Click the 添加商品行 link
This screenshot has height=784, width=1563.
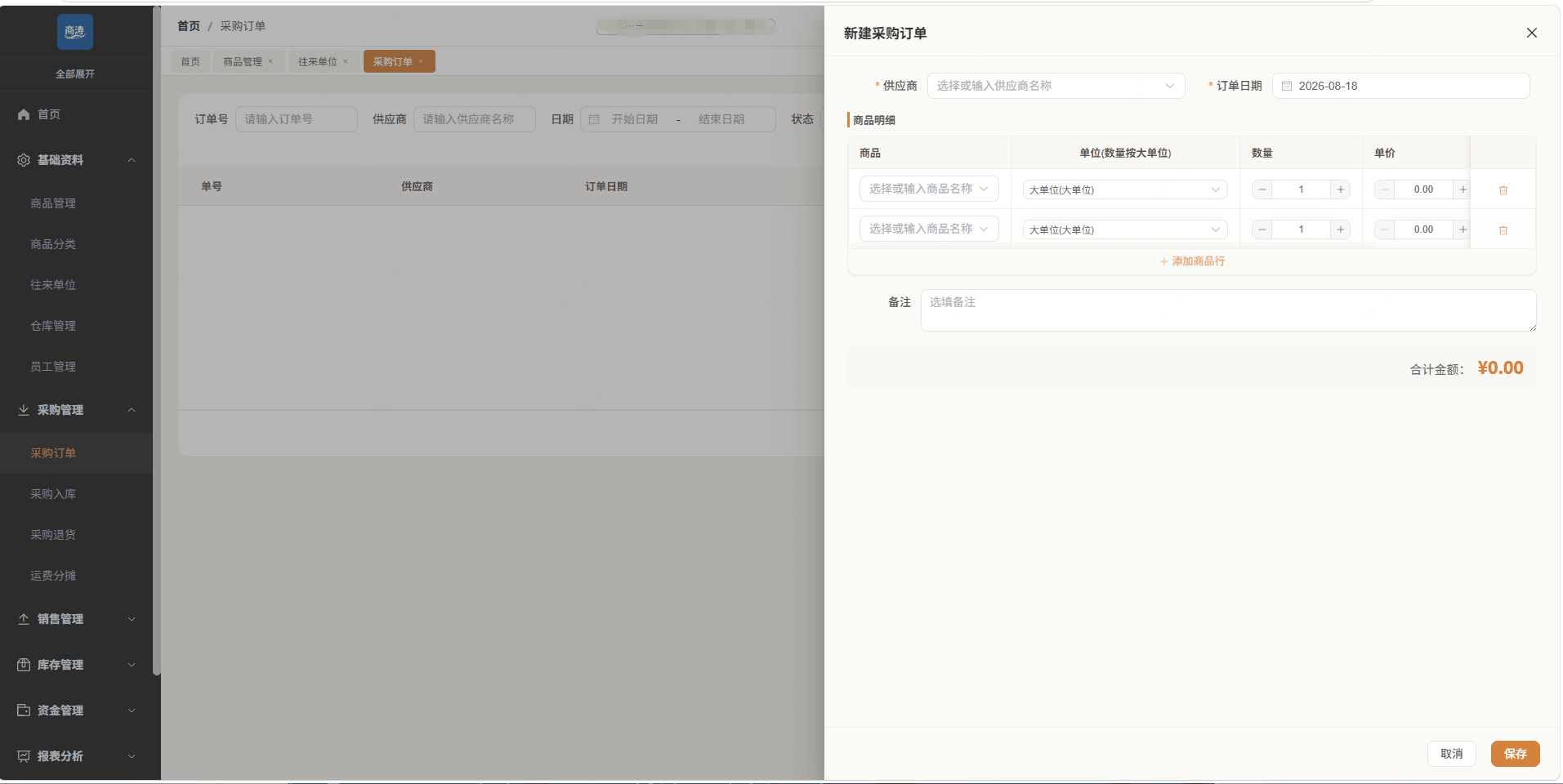pyautogui.click(x=1192, y=261)
